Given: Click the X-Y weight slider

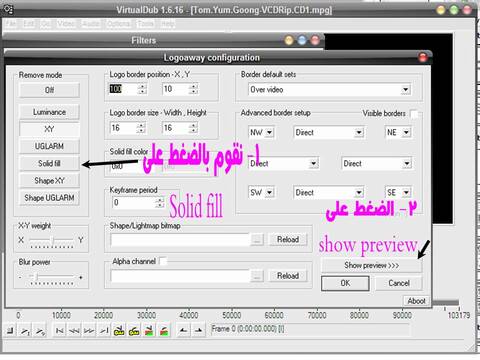Looking at the screenshot, I should click(x=52, y=240).
